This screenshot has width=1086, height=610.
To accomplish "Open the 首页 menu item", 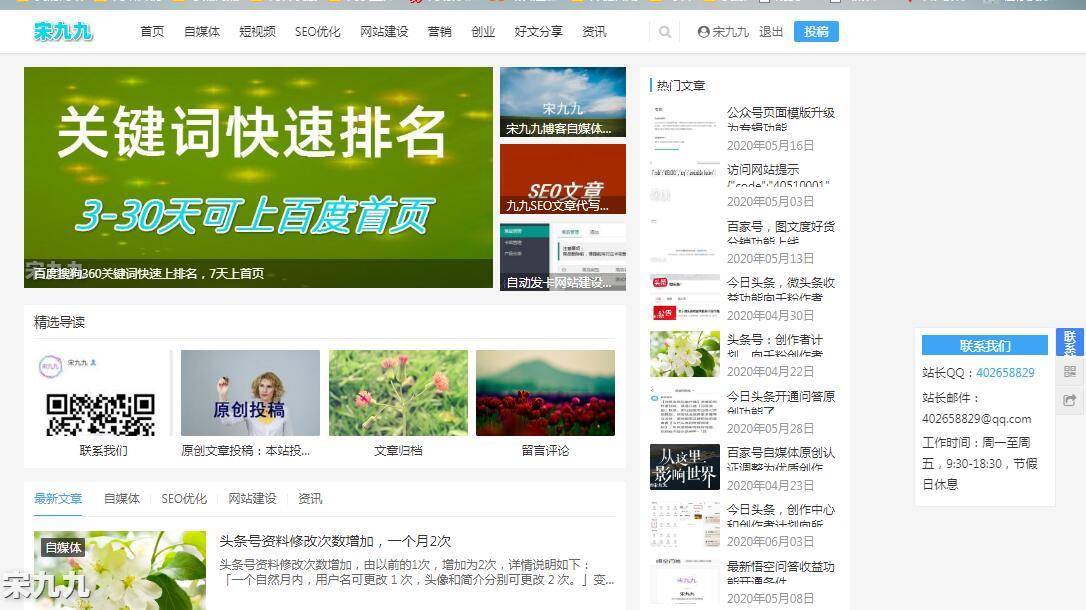I will 152,32.
